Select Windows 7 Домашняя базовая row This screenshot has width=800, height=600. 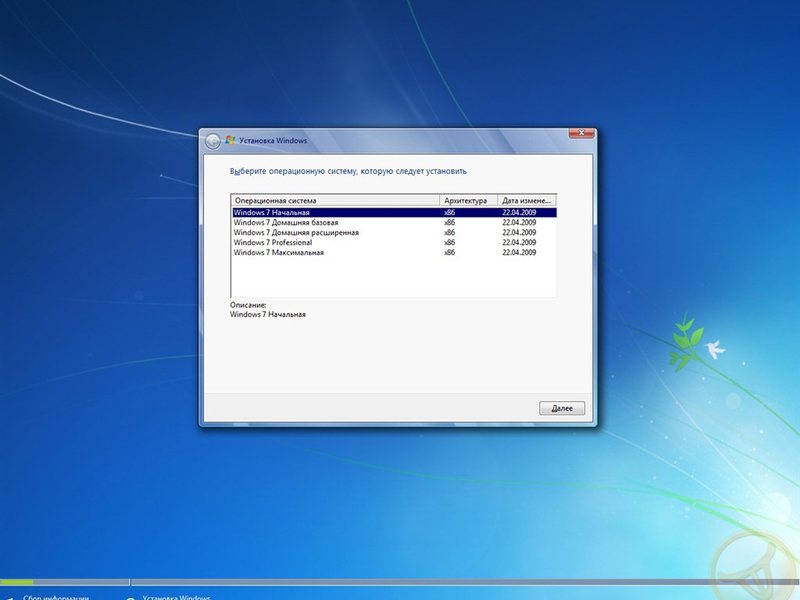click(x=394, y=222)
